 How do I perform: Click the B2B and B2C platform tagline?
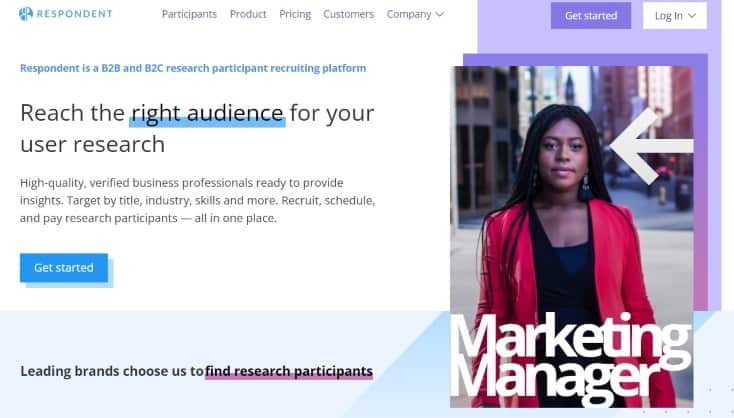(193, 68)
